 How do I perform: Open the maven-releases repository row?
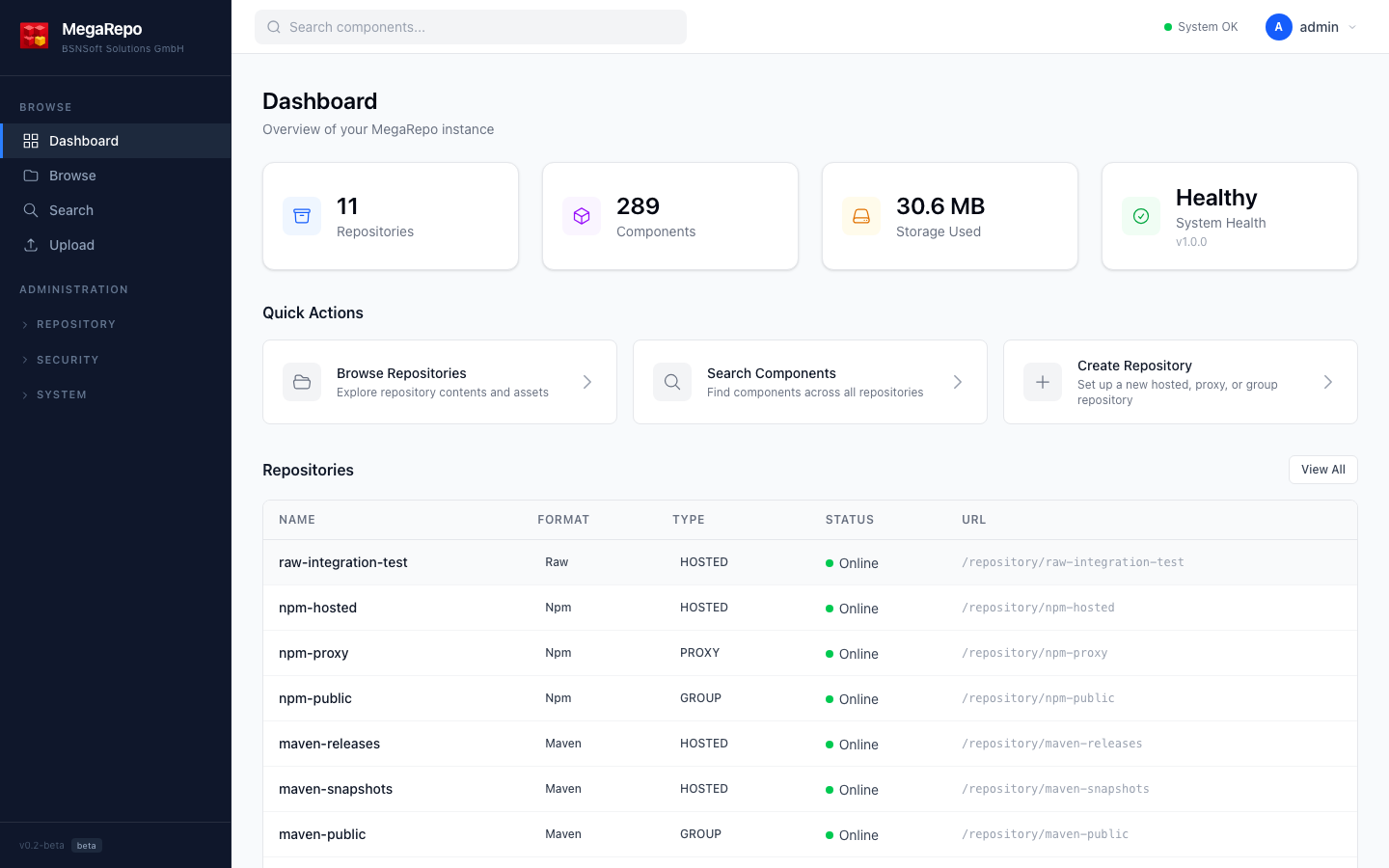(x=330, y=744)
